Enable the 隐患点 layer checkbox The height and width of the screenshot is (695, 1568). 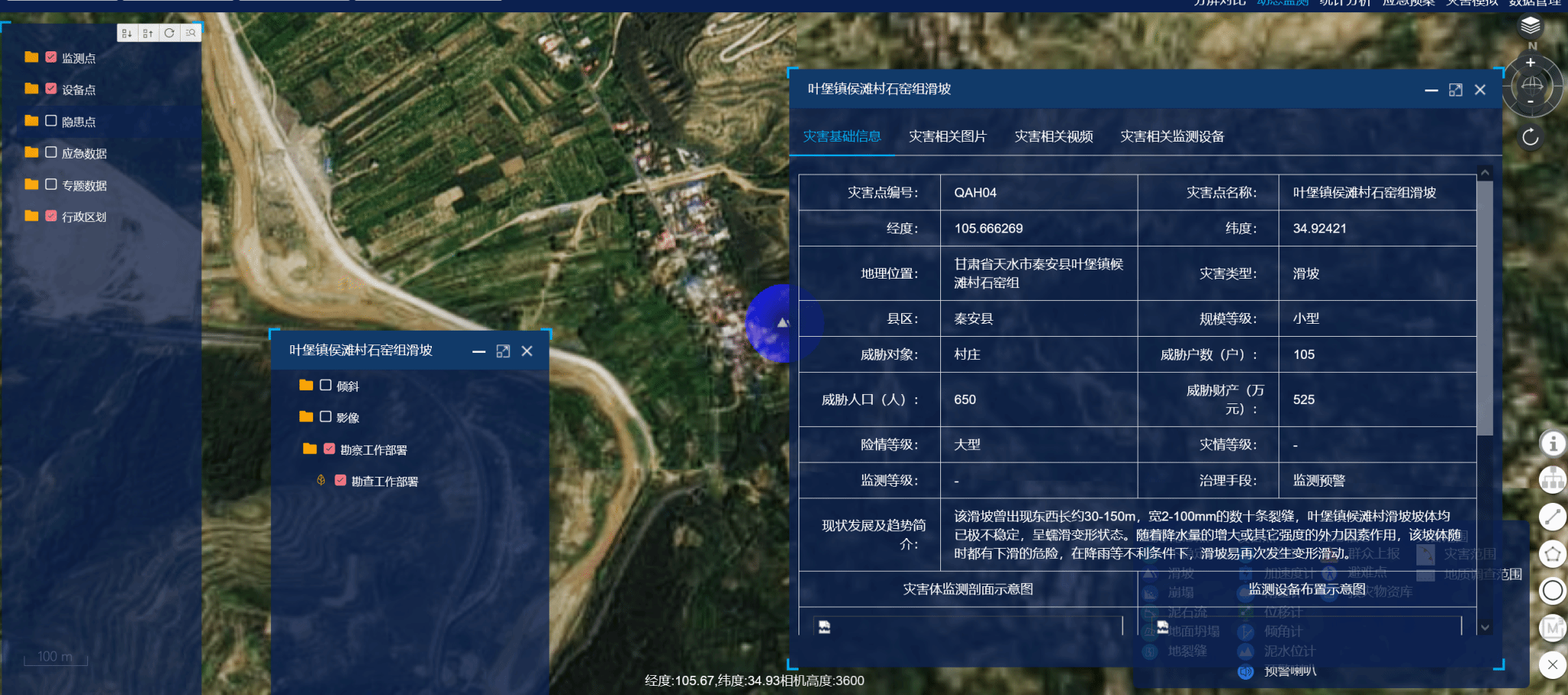tap(51, 120)
